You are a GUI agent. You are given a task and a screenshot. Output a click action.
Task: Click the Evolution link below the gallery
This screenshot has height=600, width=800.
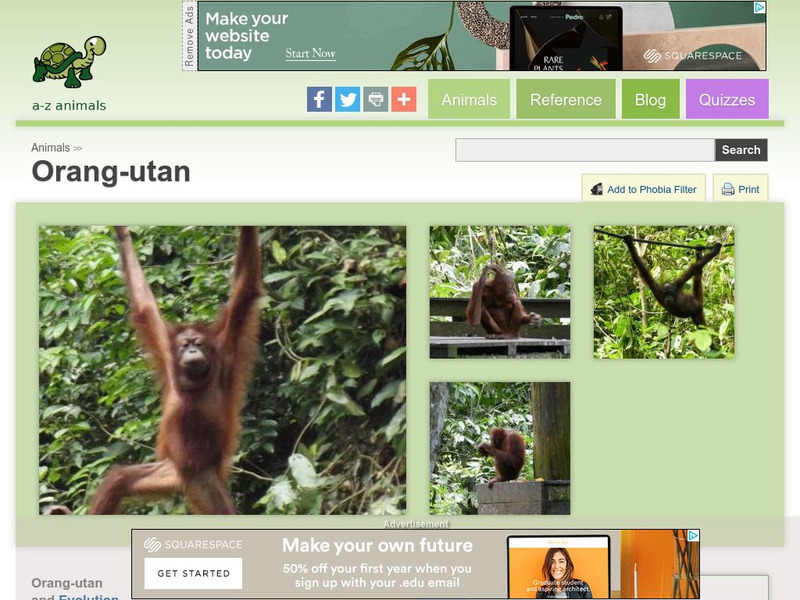89,597
